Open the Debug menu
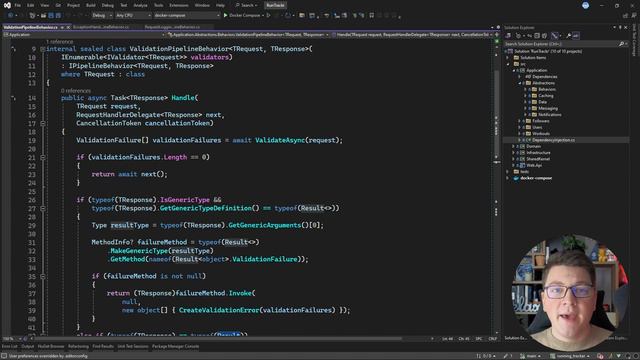Viewport: 640px width, 360px height. pyautogui.click(x=107, y=5)
